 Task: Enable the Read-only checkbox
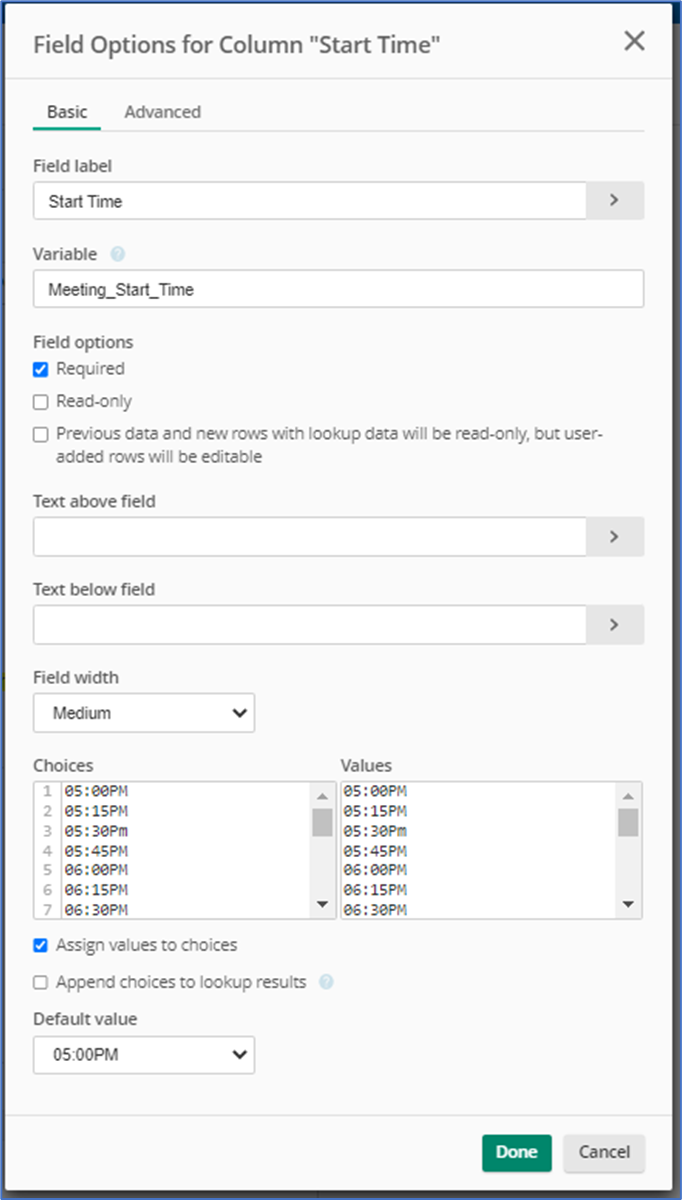(x=41, y=402)
